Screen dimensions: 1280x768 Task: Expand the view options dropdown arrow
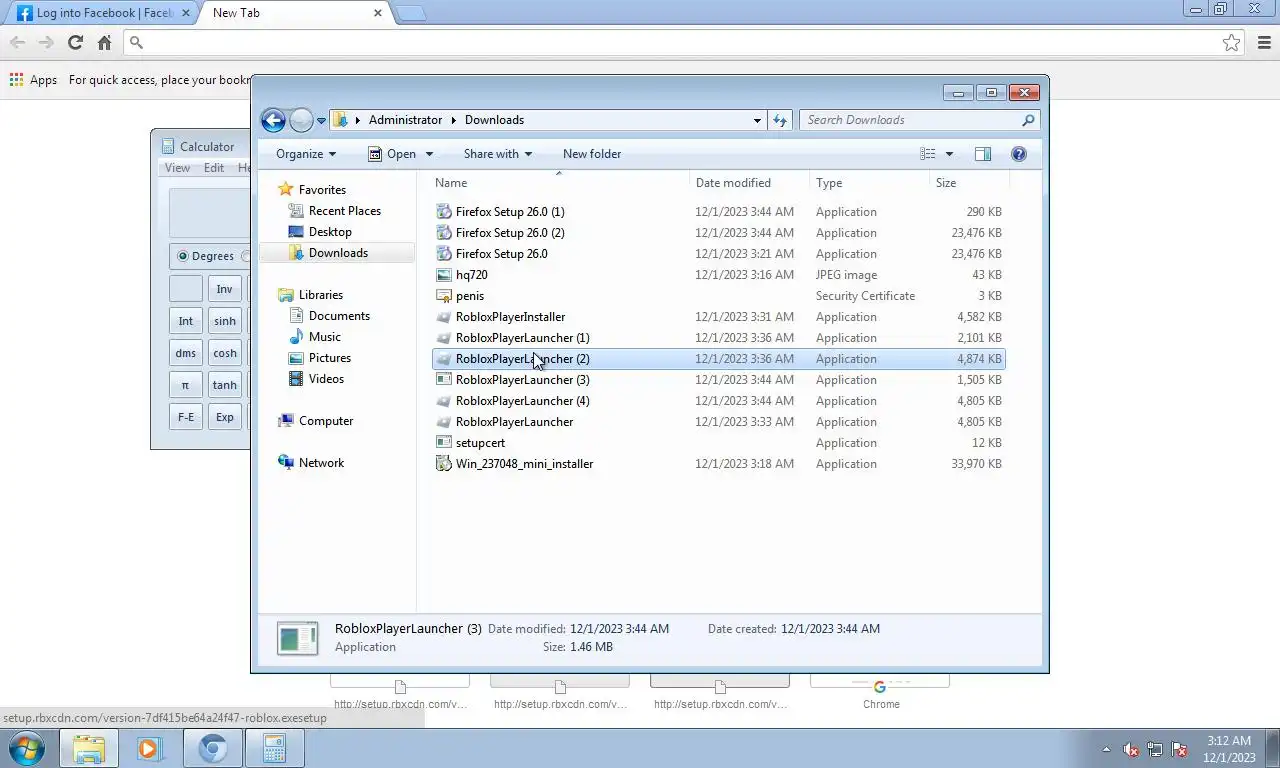[949, 154]
